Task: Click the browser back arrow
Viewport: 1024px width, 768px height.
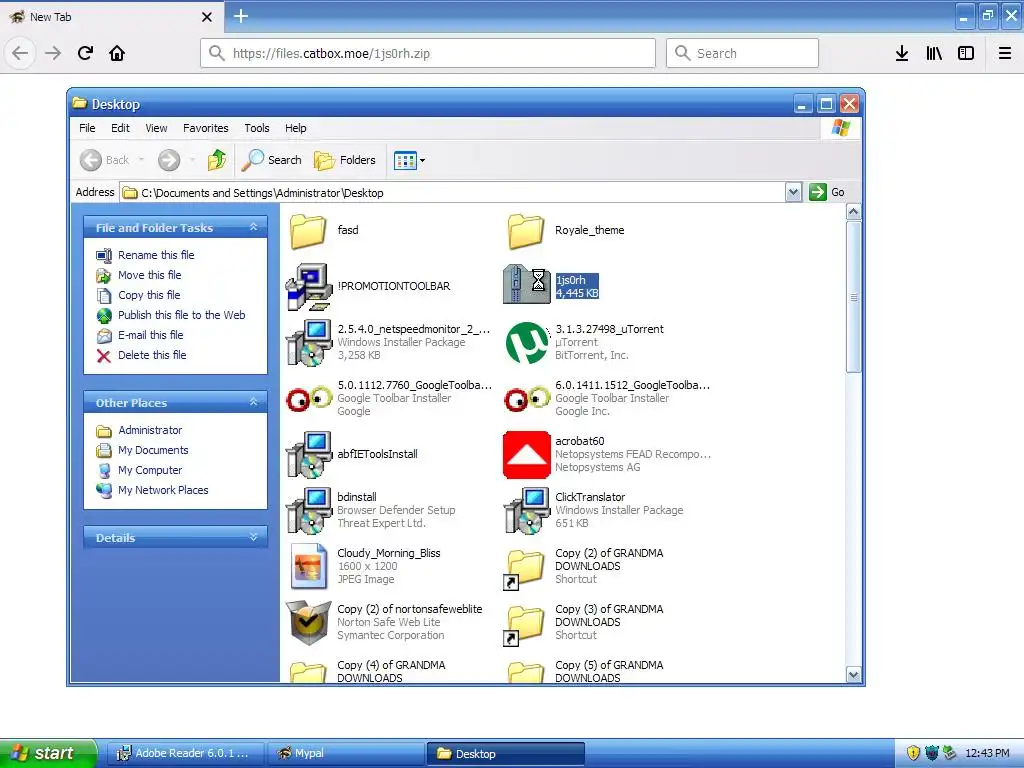Action: 20,53
